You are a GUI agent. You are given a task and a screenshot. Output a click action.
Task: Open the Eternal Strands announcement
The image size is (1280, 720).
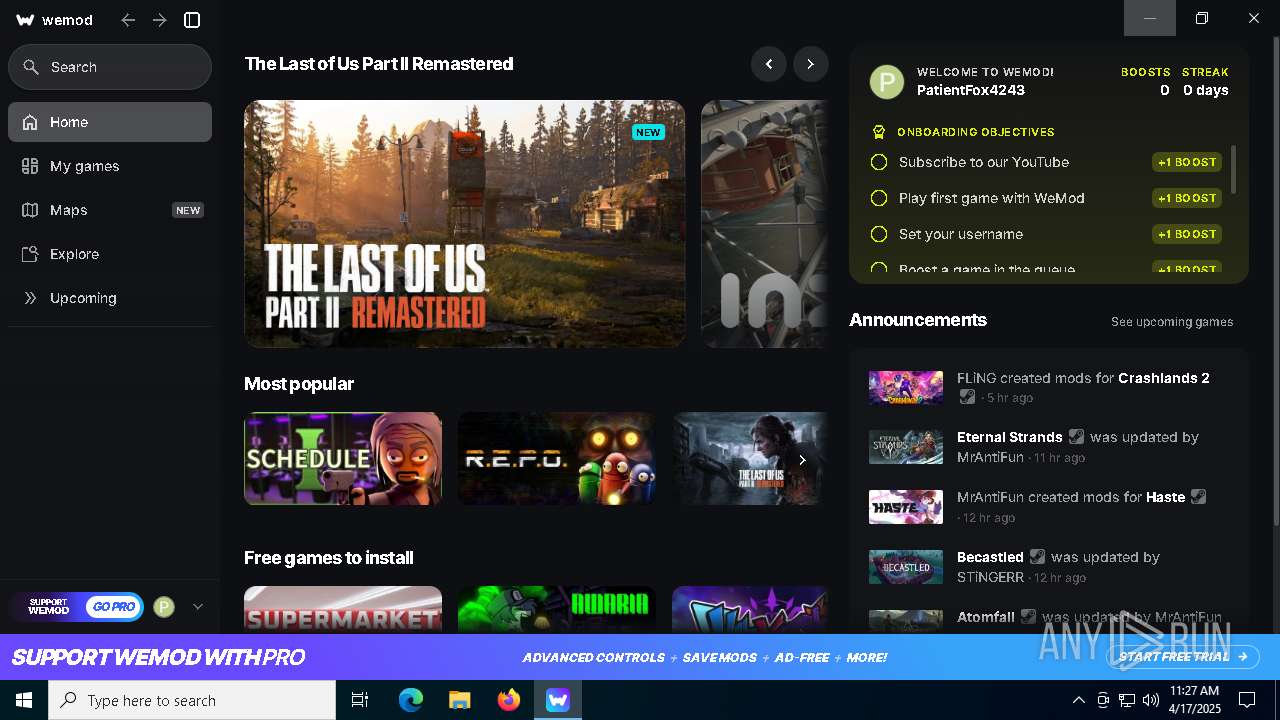1048,447
